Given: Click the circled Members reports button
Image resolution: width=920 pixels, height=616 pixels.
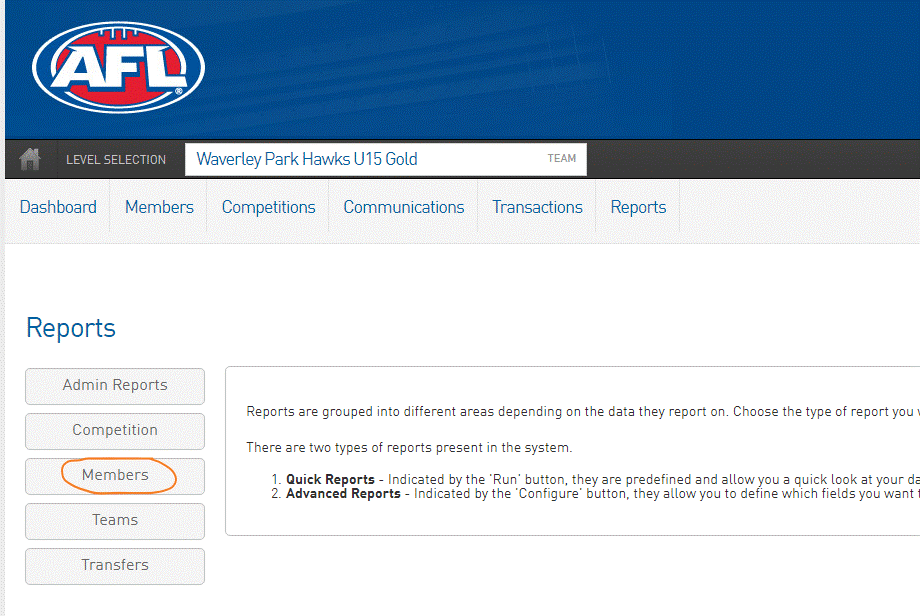Looking at the screenshot, I should [x=115, y=475].
